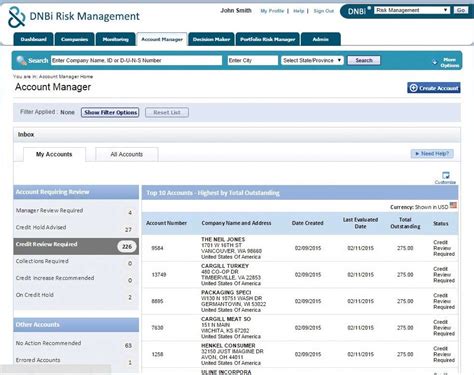Sort by Company Name and Address header

point(236,223)
